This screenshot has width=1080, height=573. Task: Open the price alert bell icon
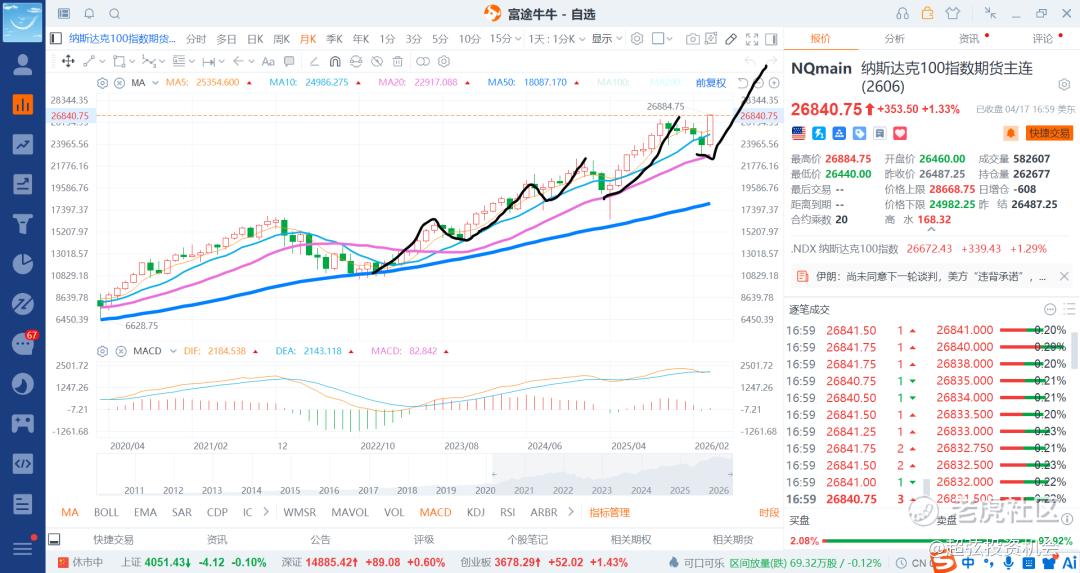[x=1010, y=132]
